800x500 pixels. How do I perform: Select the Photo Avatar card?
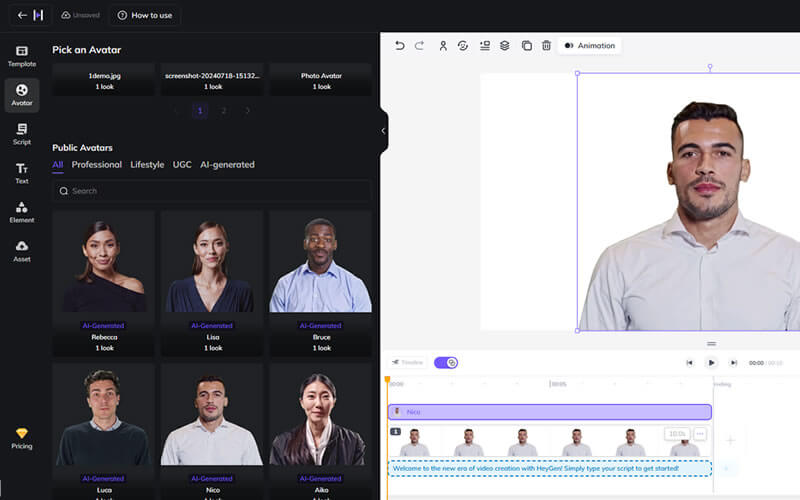pos(321,80)
